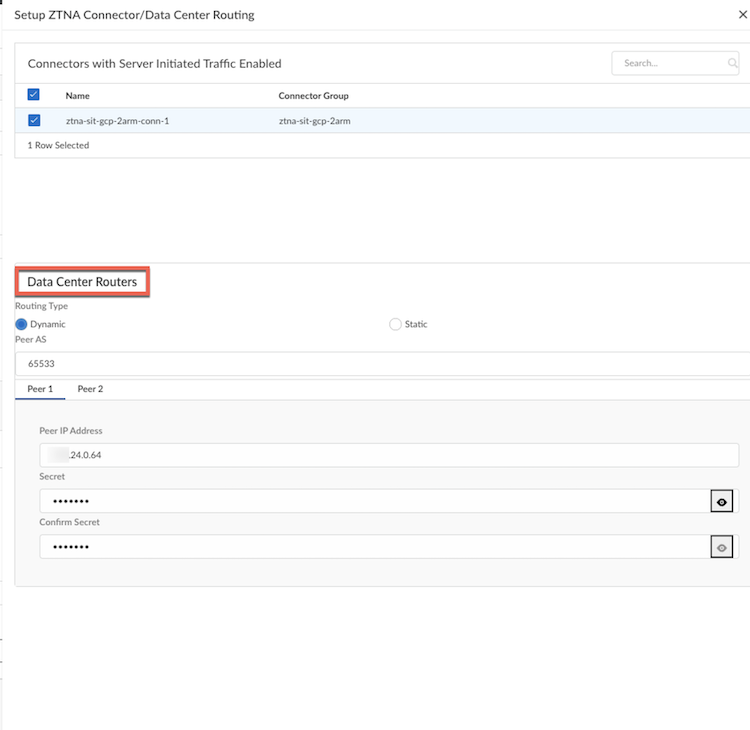Viewport: 750px width, 730px height.
Task: Sort by Connector Group column header
Action: [x=313, y=96]
